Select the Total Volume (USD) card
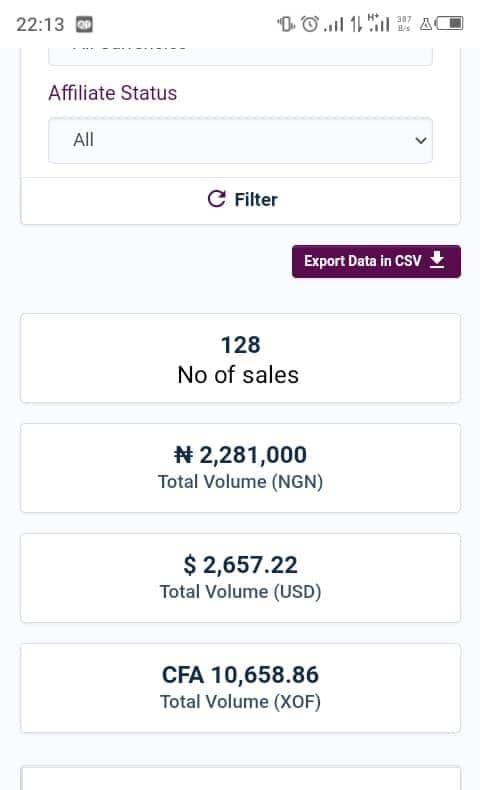The image size is (480, 790). (240, 578)
